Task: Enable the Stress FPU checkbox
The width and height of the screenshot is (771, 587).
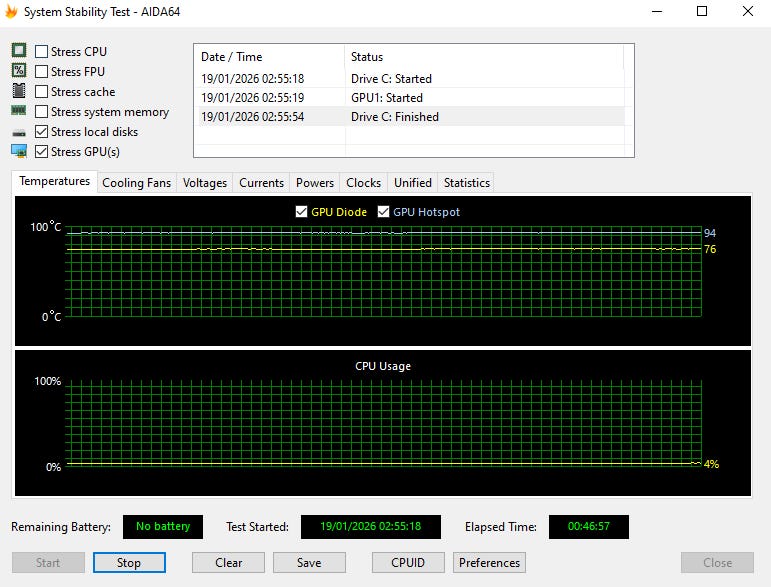Action: pos(41,72)
